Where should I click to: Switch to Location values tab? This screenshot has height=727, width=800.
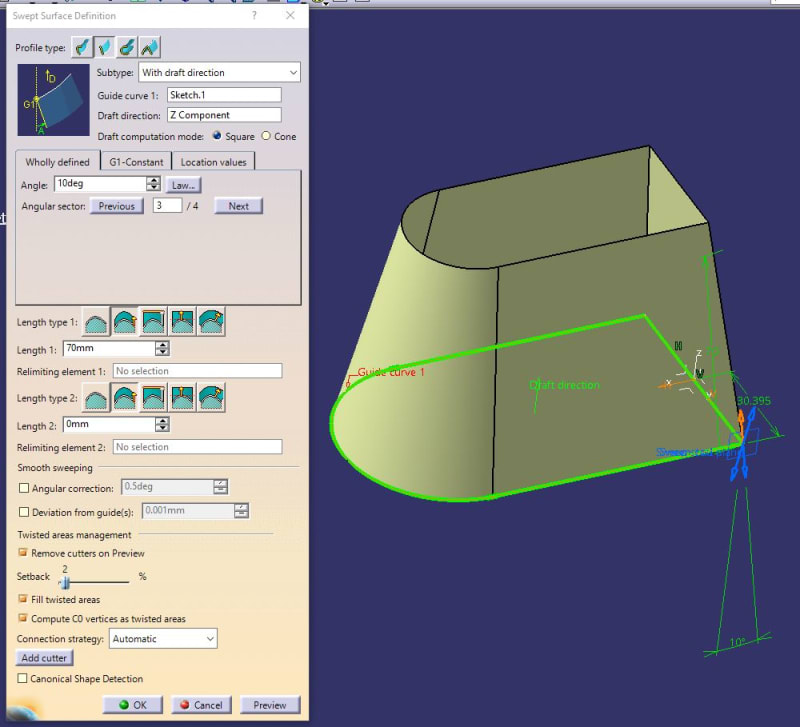213,162
